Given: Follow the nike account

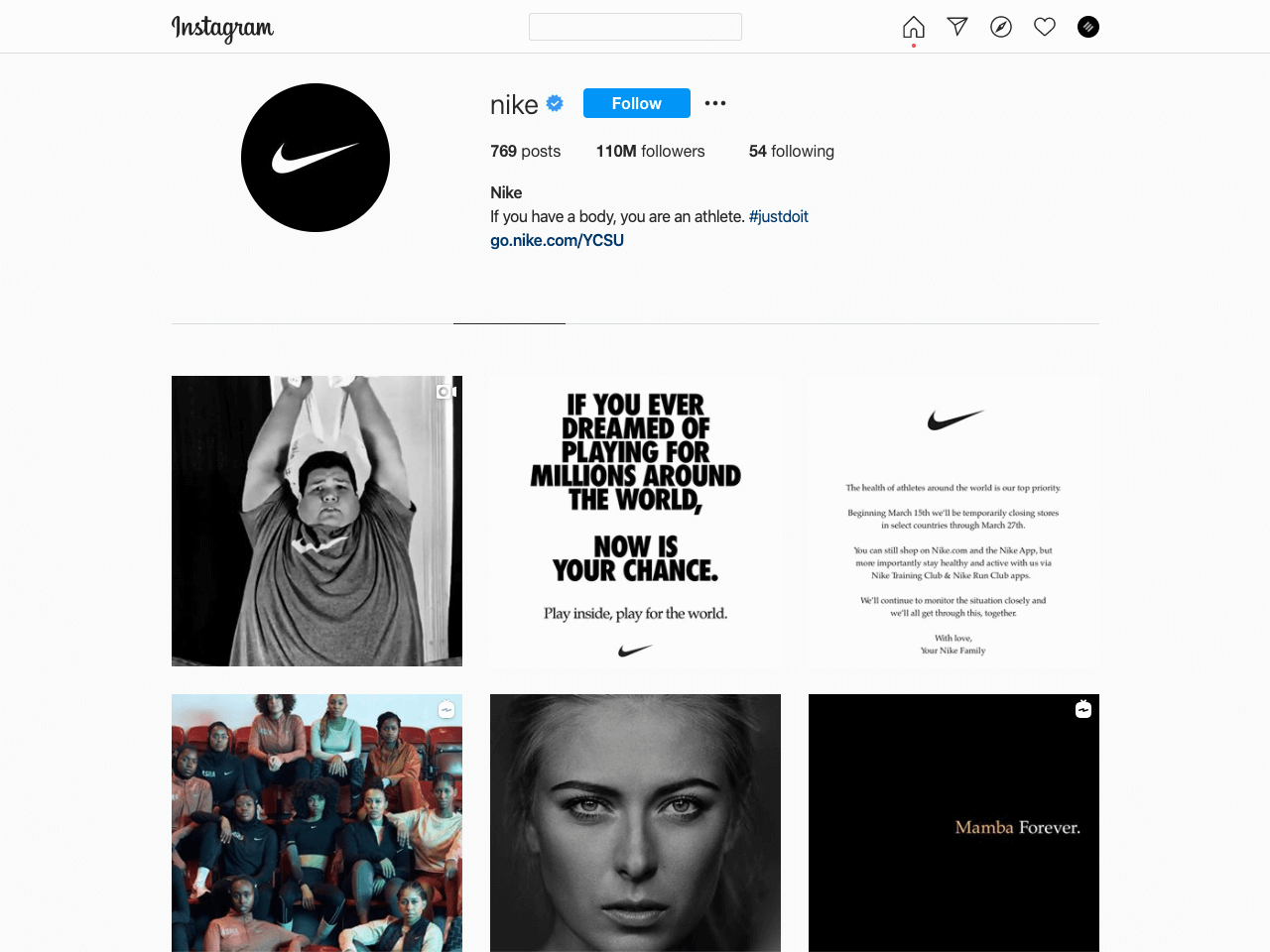Looking at the screenshot, I should pyautogui.click(x=637, y=103).
